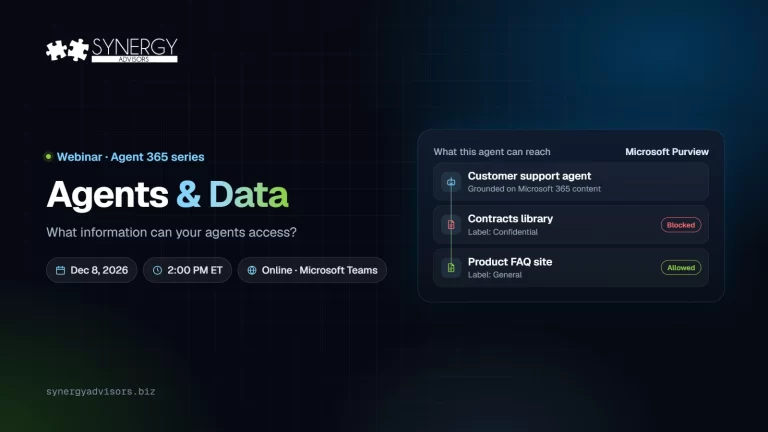
Task: Click the 'Label: Confidential' text
Action: [503, 232]
